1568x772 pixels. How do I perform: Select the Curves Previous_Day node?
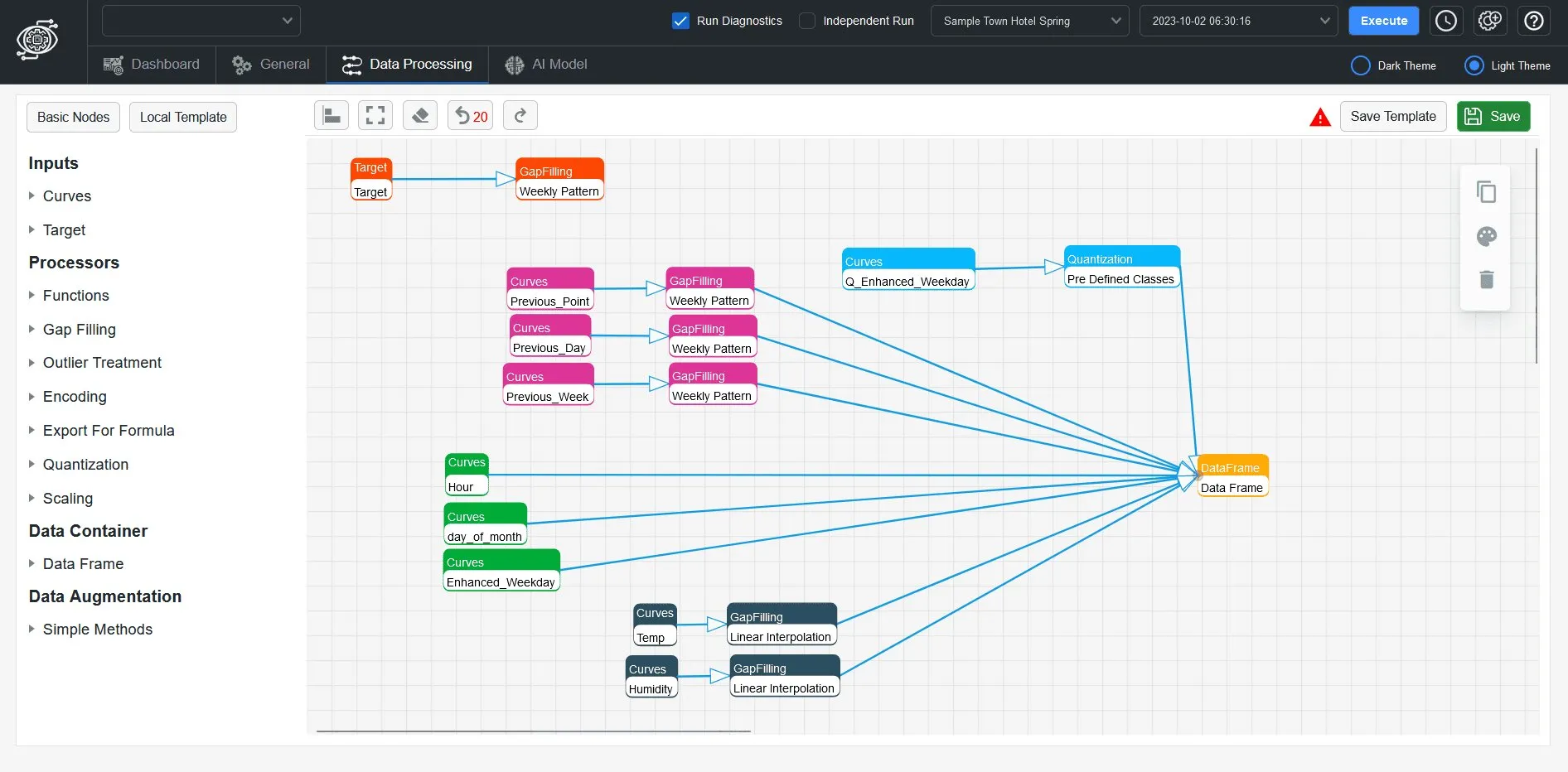550,335
